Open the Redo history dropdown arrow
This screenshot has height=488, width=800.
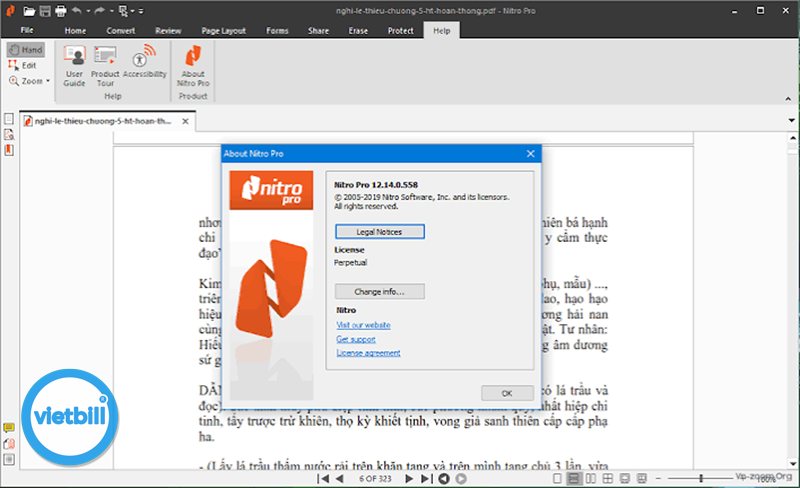click(x=111, y=11)
